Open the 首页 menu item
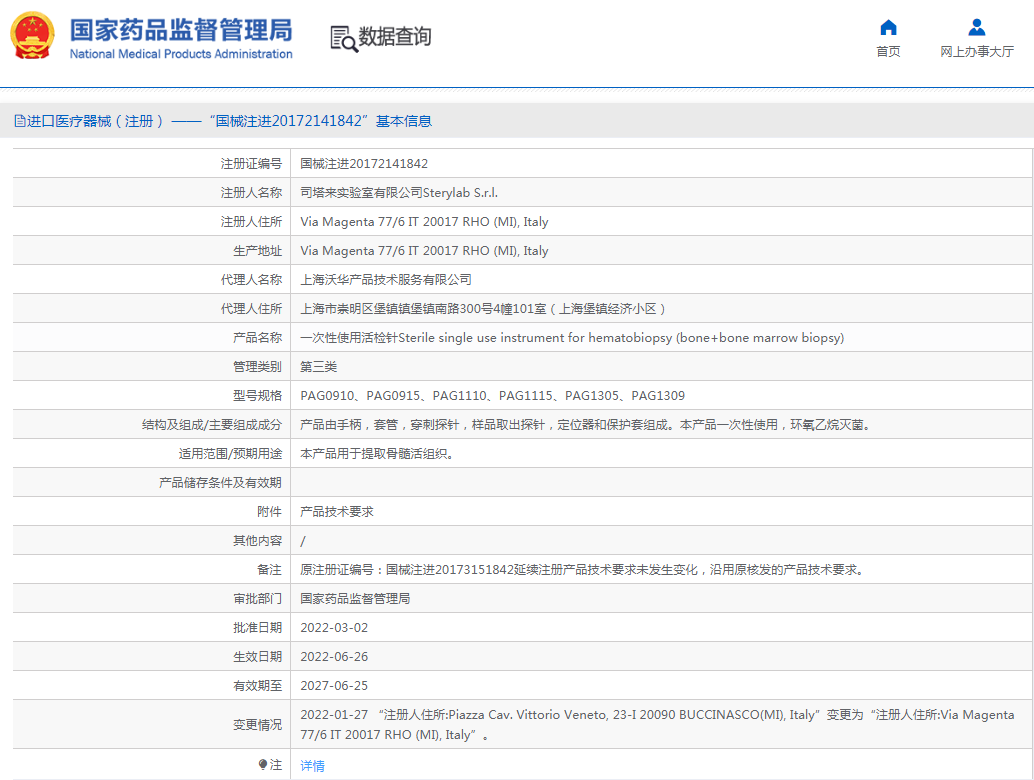 click(888, 52)
